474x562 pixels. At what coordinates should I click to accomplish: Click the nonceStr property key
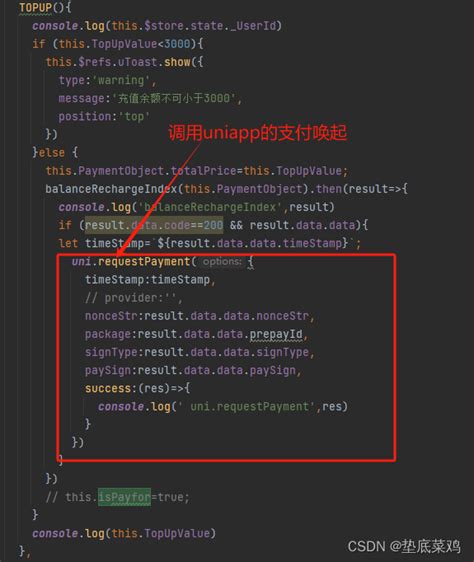111,316
